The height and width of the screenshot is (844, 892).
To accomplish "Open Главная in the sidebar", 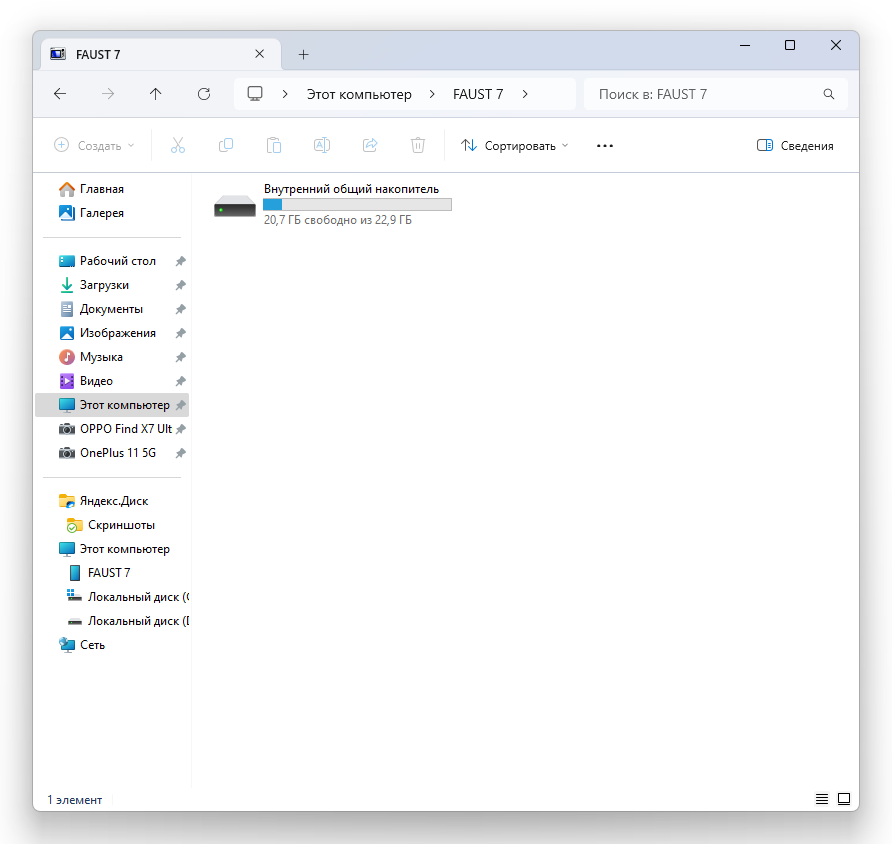I will pyautogui.click(x=102, y=189).
